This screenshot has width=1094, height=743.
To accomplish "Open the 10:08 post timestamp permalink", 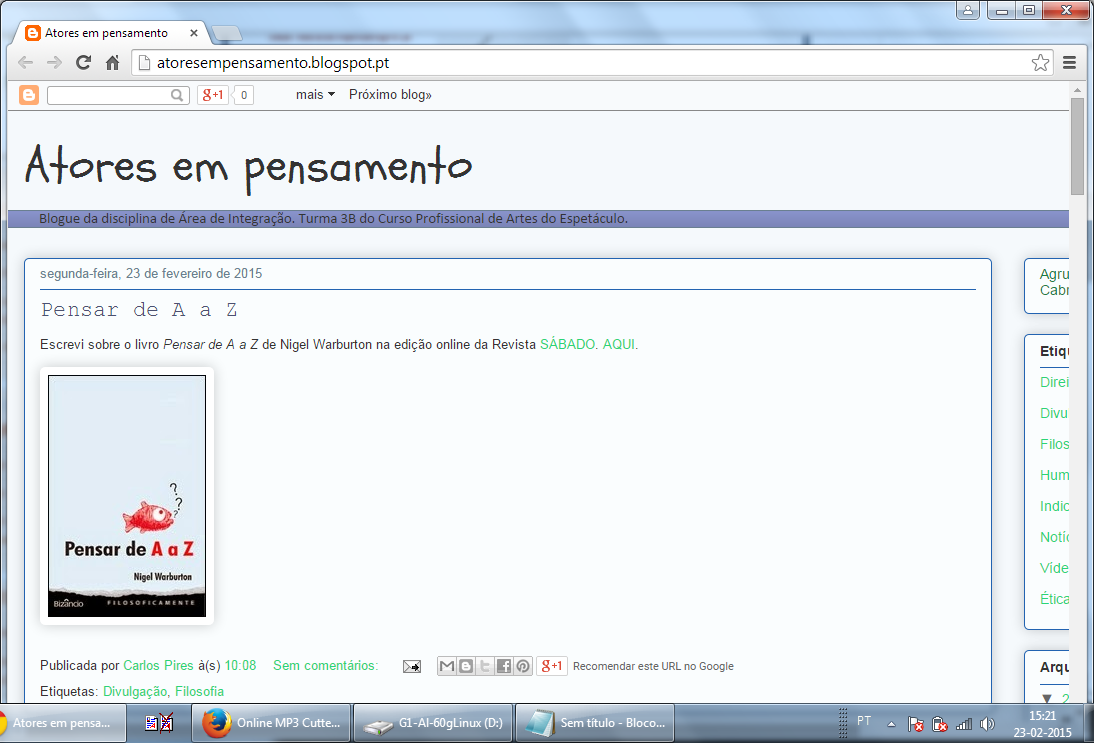I will (240, 666).
